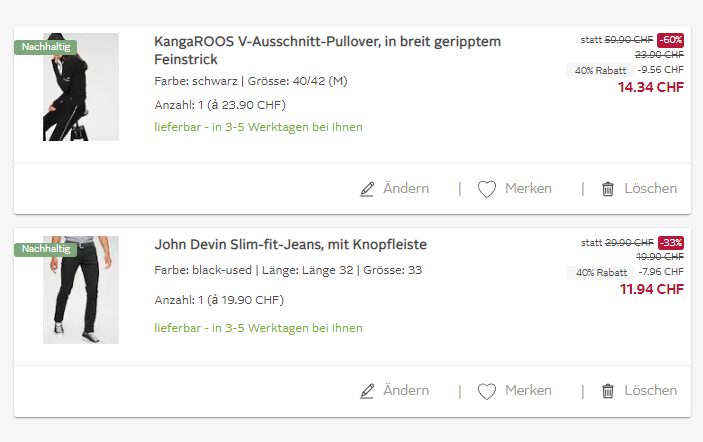Click pencil icon for KangaROOS pullover
The width and height of the screenshot is (703, 442).
pyautogui.click(x=367, y=189)
